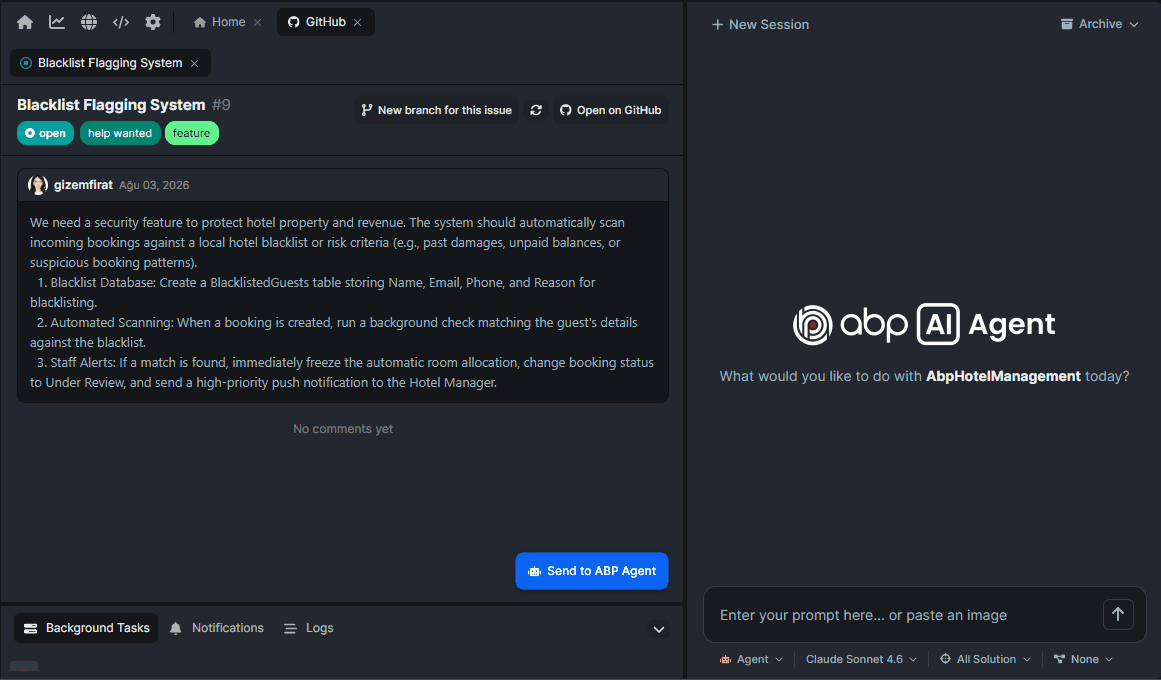Open the All Solution scope dropdown
The width and height of the screenshot is (1161, 680).
pyautogui.click(x=986, y=659)
